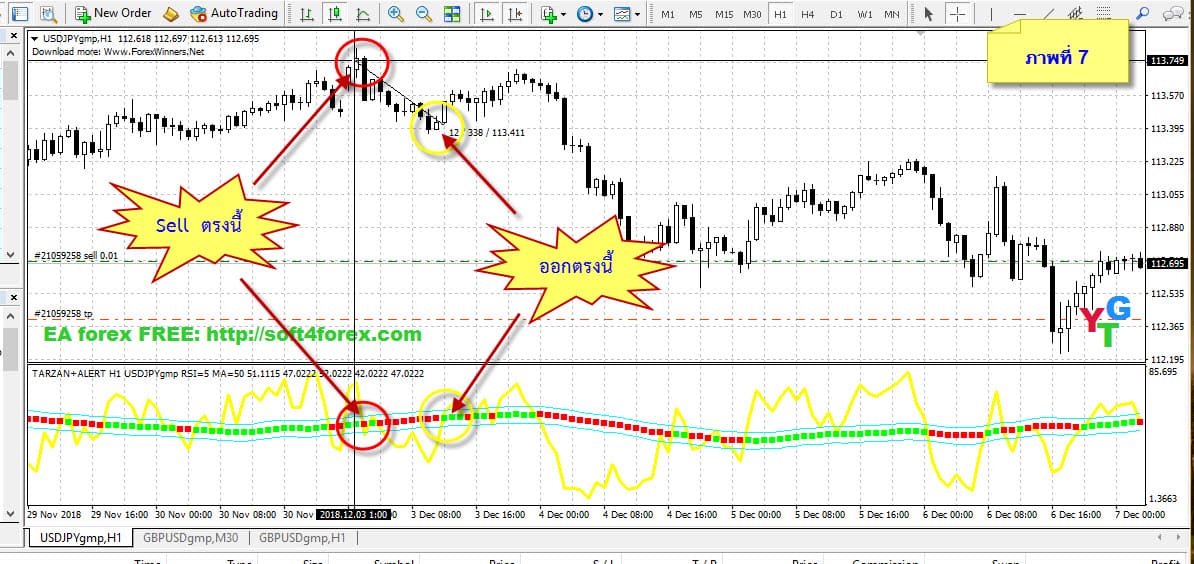Toggle auto scroll chart icon

click(x=486, y=13)
